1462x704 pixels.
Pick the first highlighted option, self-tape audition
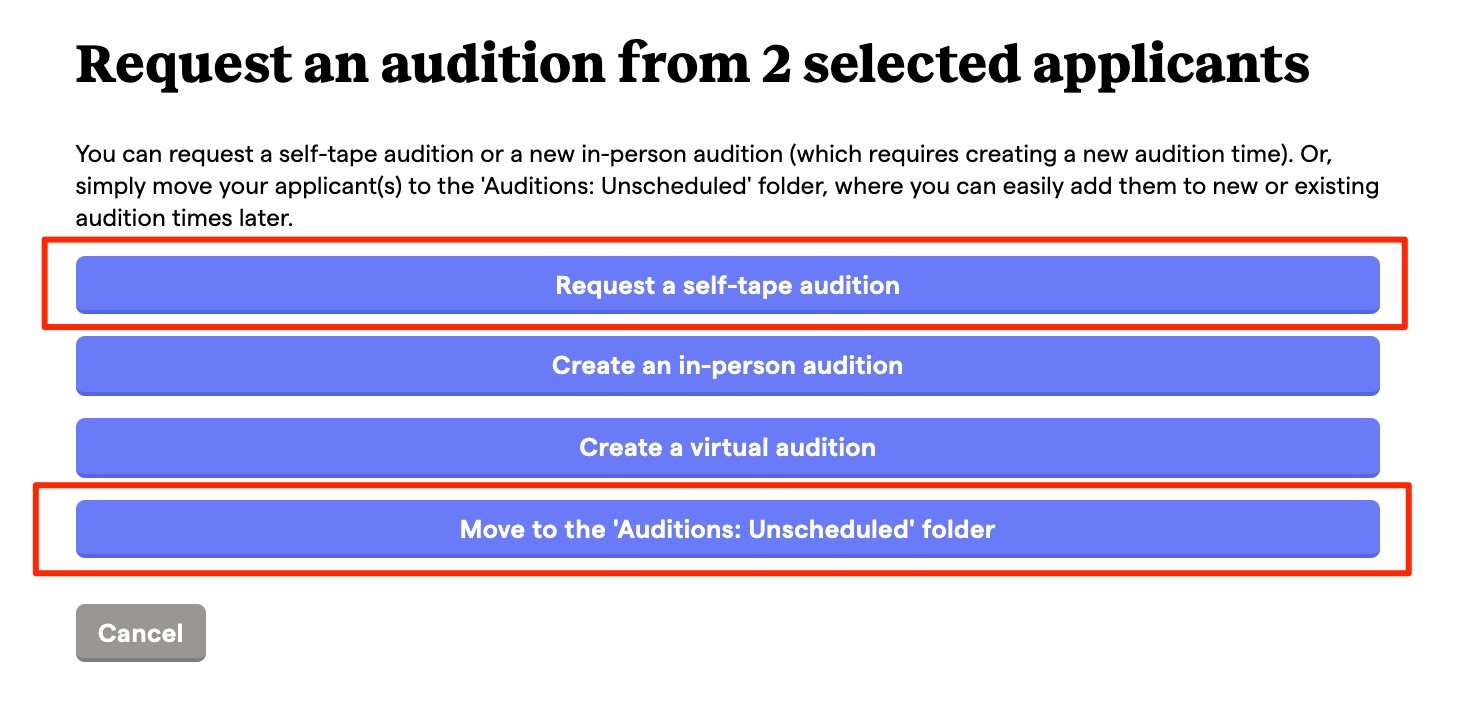[727, 285]
